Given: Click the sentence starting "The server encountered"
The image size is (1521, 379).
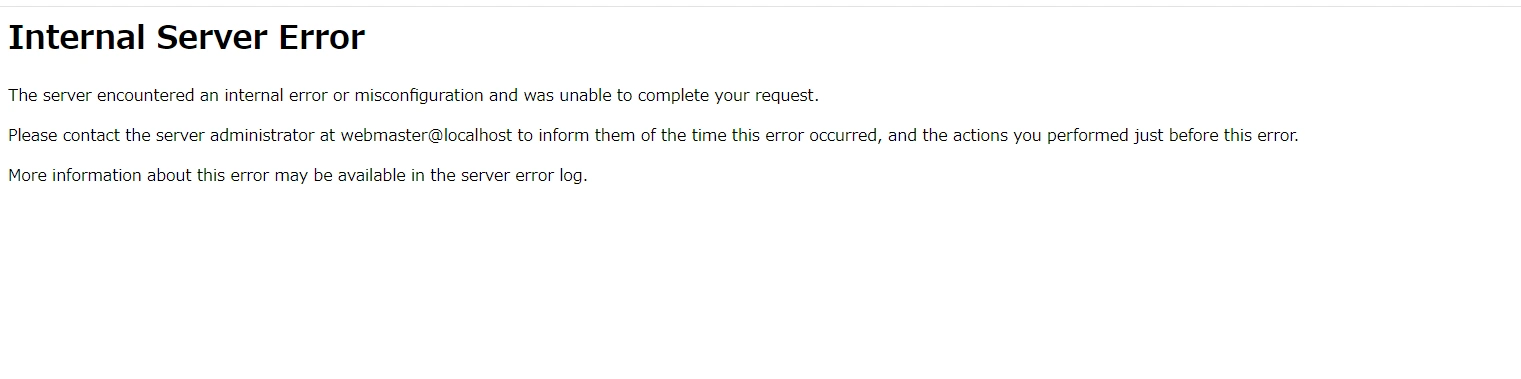Looking at the screenshot, I should [x=413, y=96].
